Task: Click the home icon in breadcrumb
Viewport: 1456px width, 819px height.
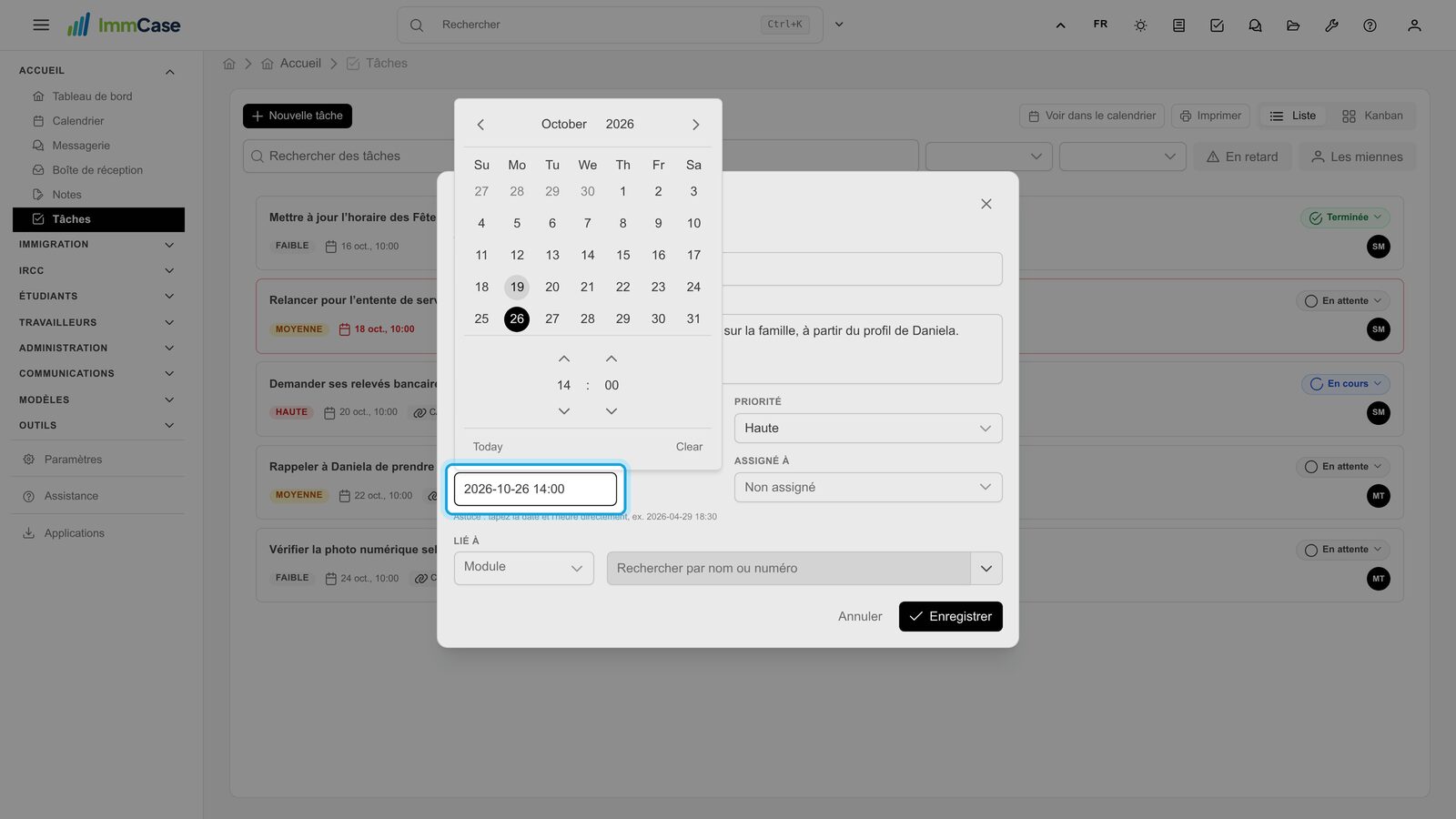Action: point(229,64)
